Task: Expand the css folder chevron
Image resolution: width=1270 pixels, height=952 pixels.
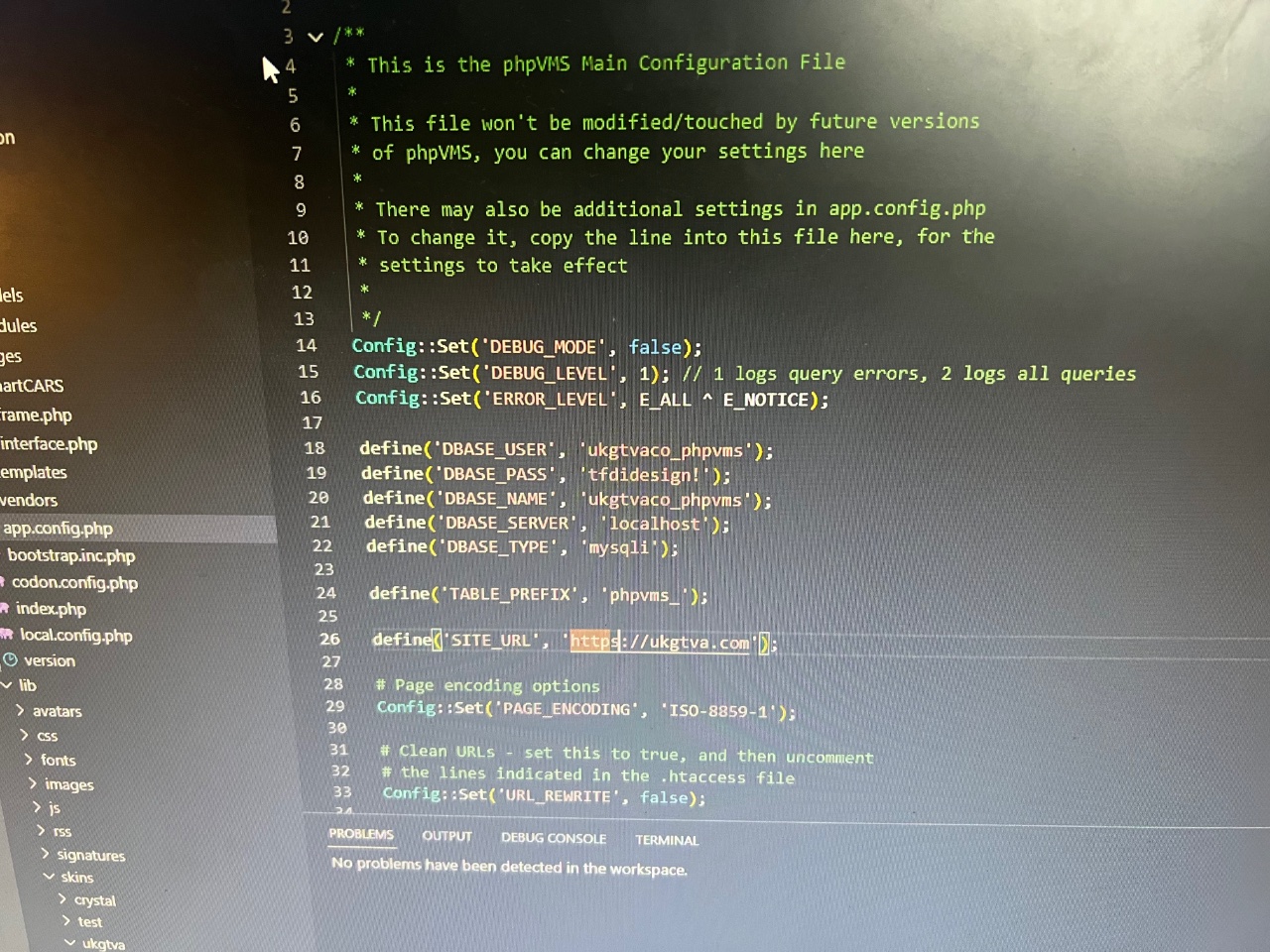Action: tap(26, 735)
